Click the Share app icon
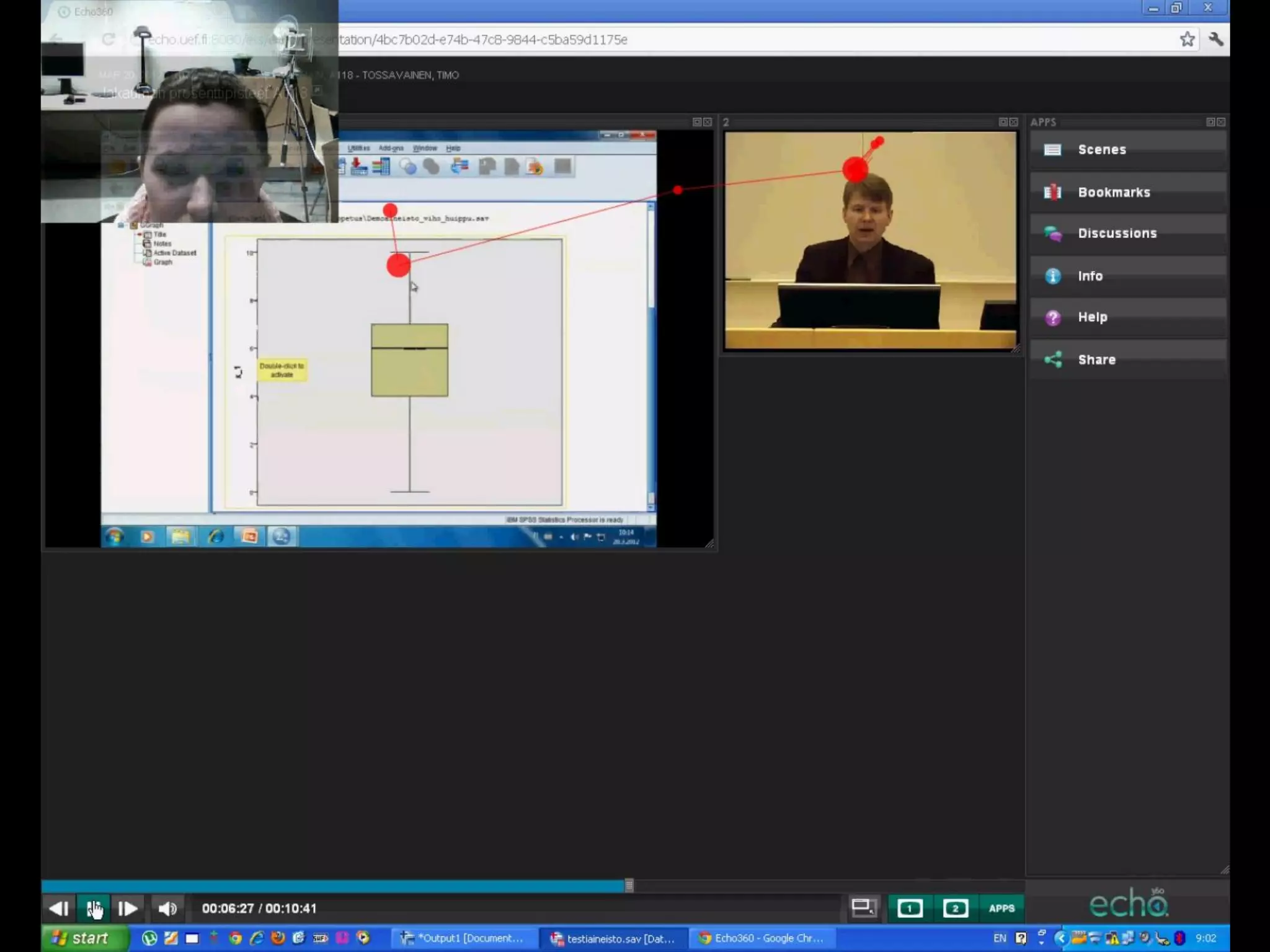The width and height of the screenshot is (1270, 952). pos(1053,359)
